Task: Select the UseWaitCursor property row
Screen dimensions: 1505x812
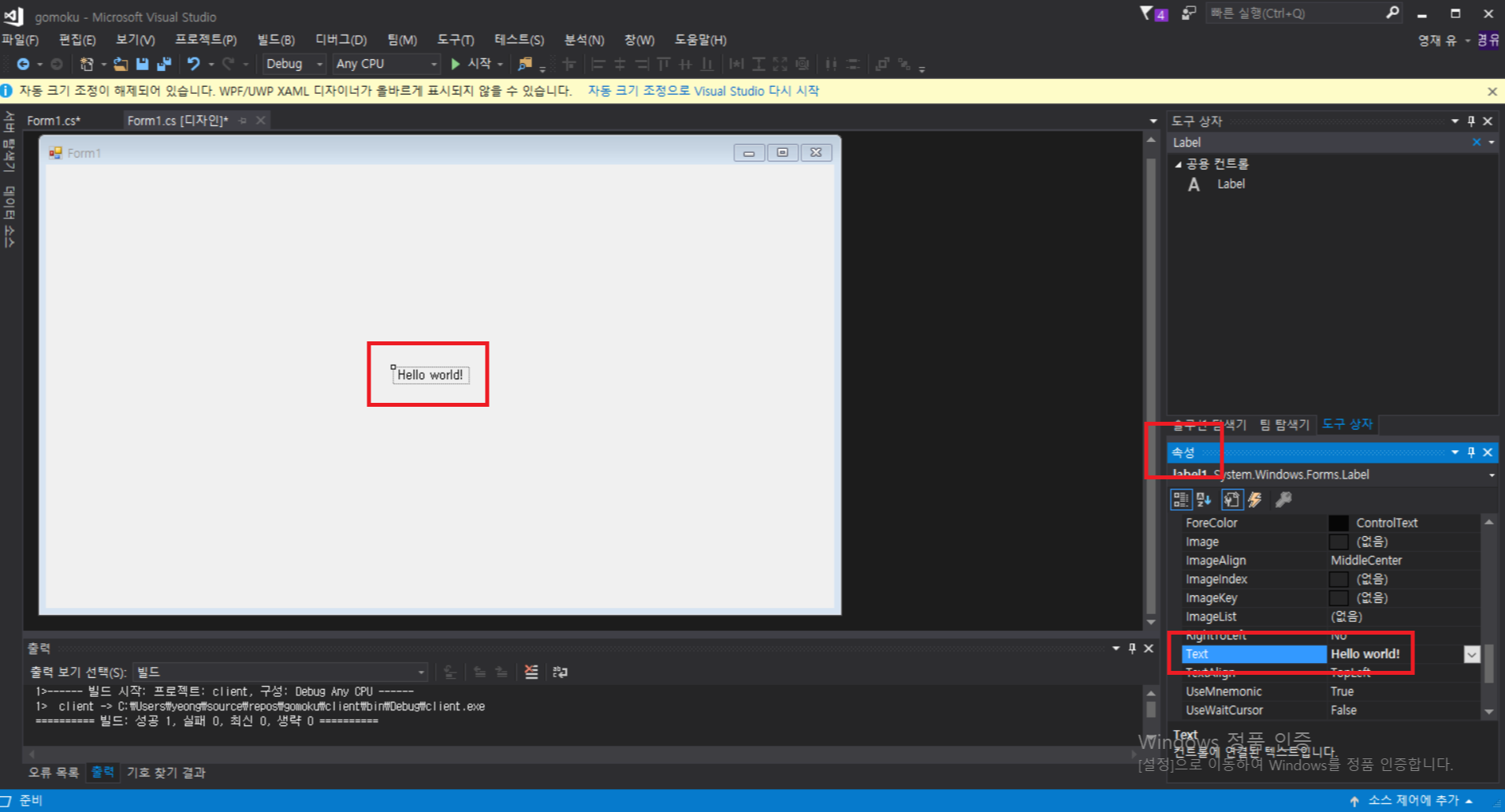Action: click(1331, 710)
